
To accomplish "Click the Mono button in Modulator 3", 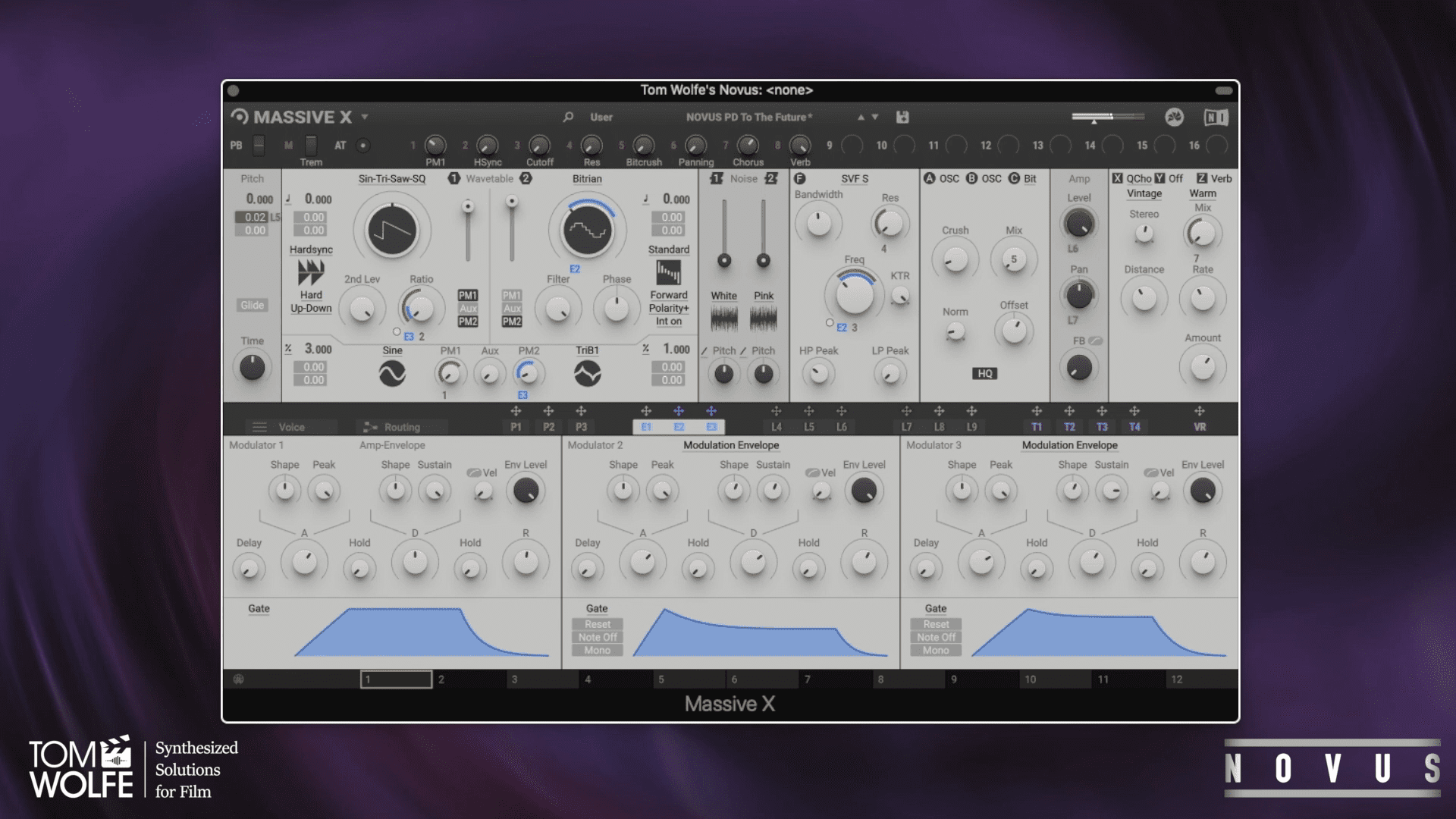I will 935,650.
